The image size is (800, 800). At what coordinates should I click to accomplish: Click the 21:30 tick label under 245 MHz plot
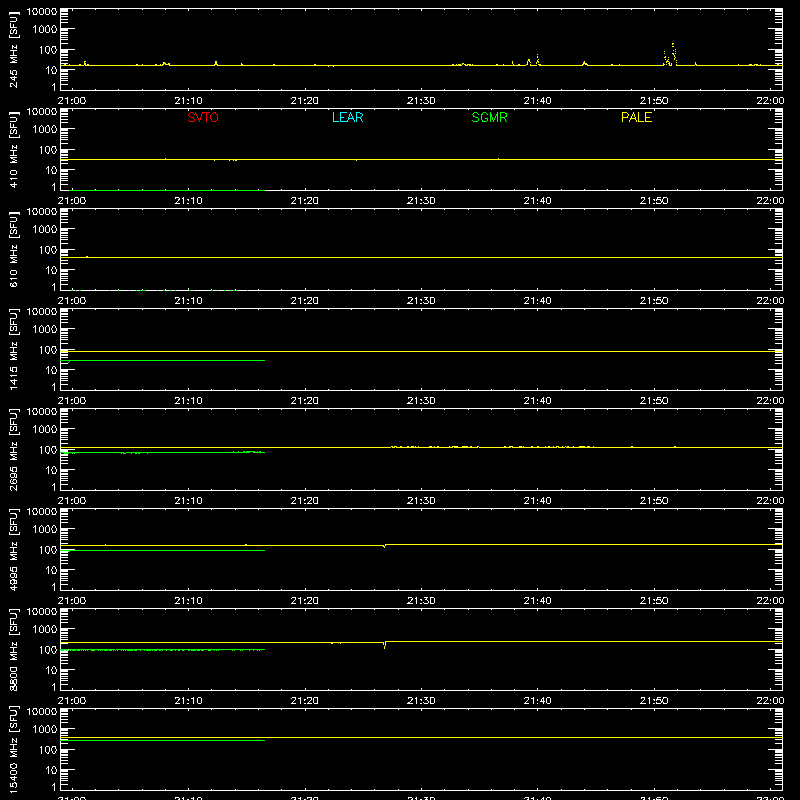click(421, 101)
